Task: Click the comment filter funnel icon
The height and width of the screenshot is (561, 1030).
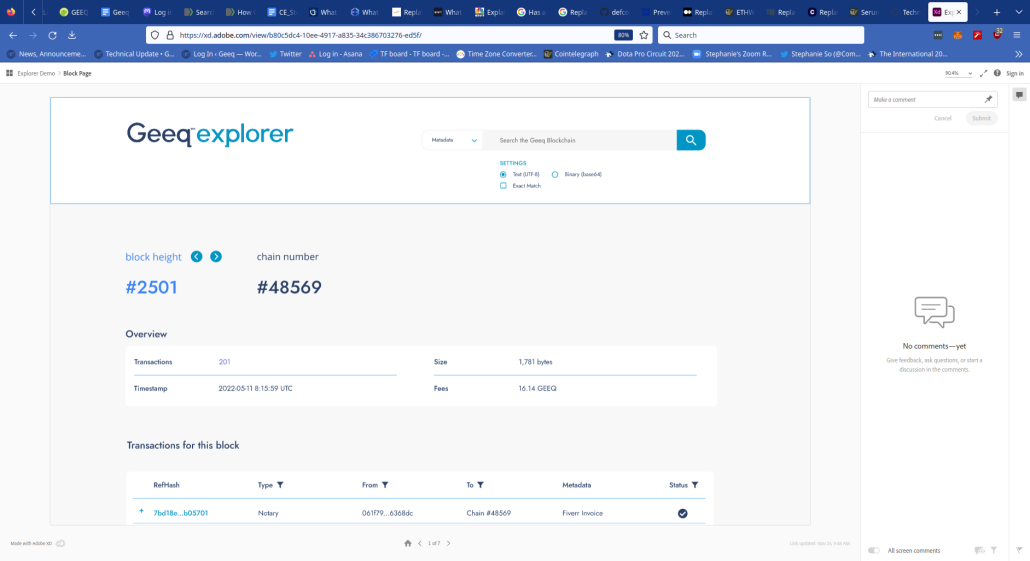Action: click(994, 550)
